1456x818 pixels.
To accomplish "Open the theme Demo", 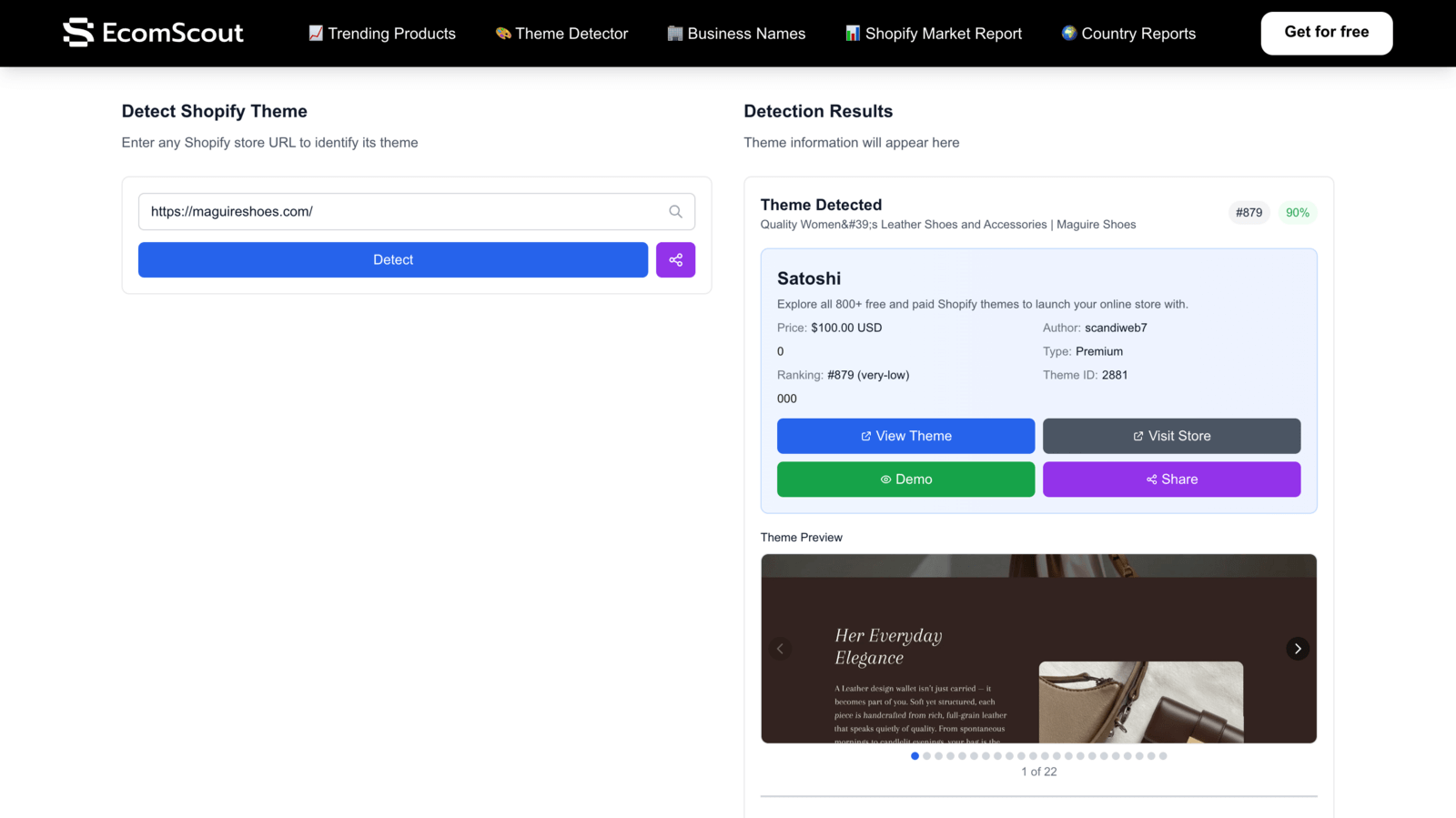I will [x=905, y=480].
